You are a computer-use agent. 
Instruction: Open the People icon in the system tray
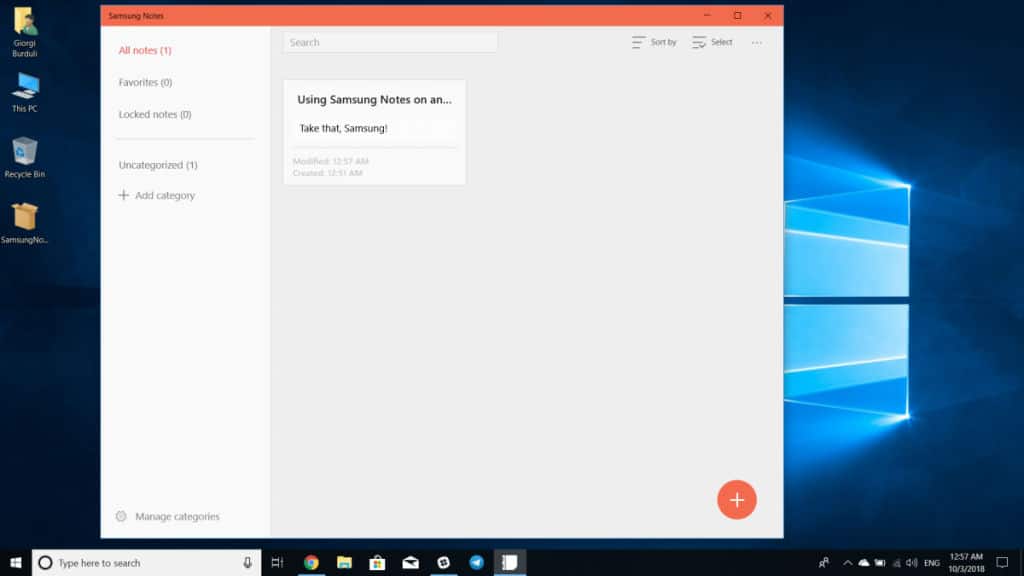click(824, 563)
